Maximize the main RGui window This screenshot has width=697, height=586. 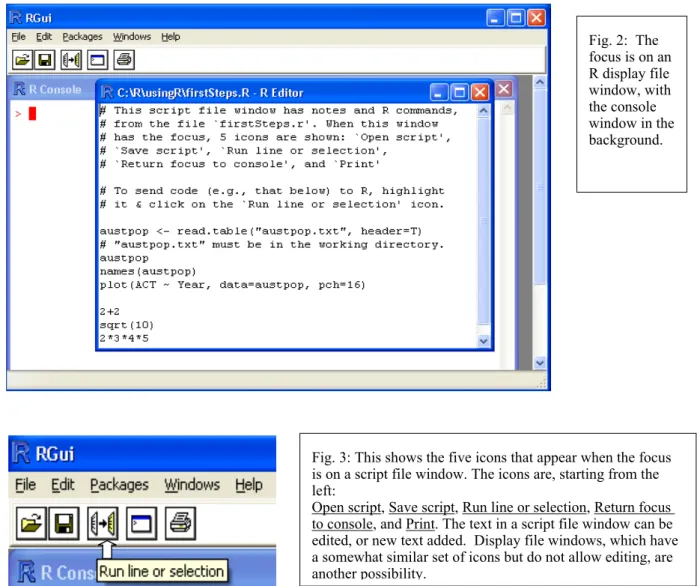tap(516, 18)
